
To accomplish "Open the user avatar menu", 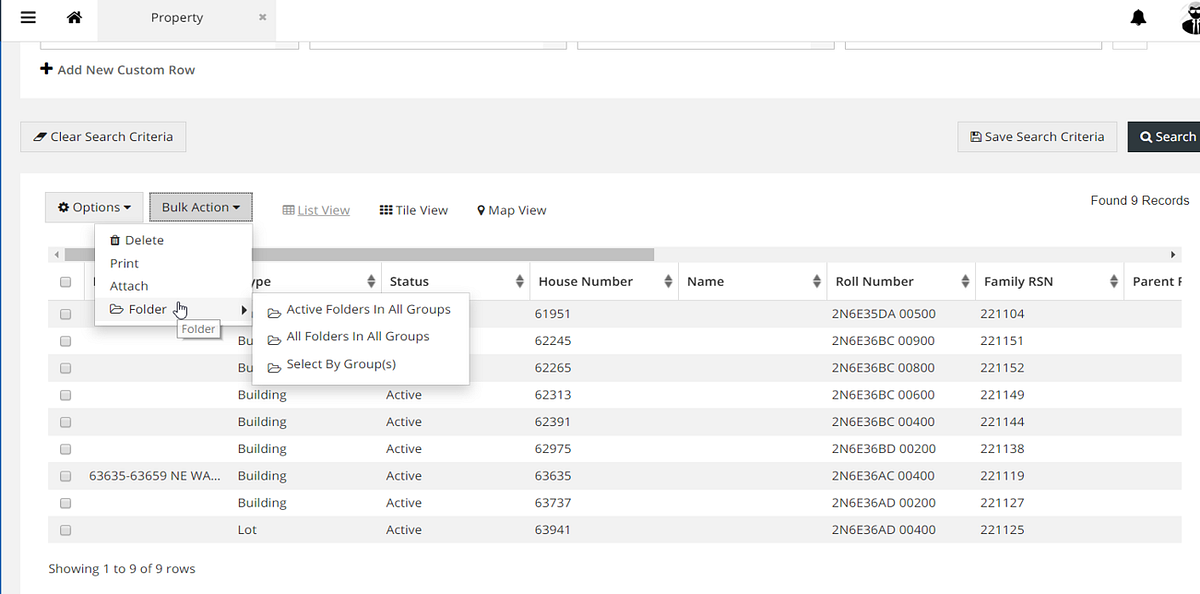I will point(1188,18).
